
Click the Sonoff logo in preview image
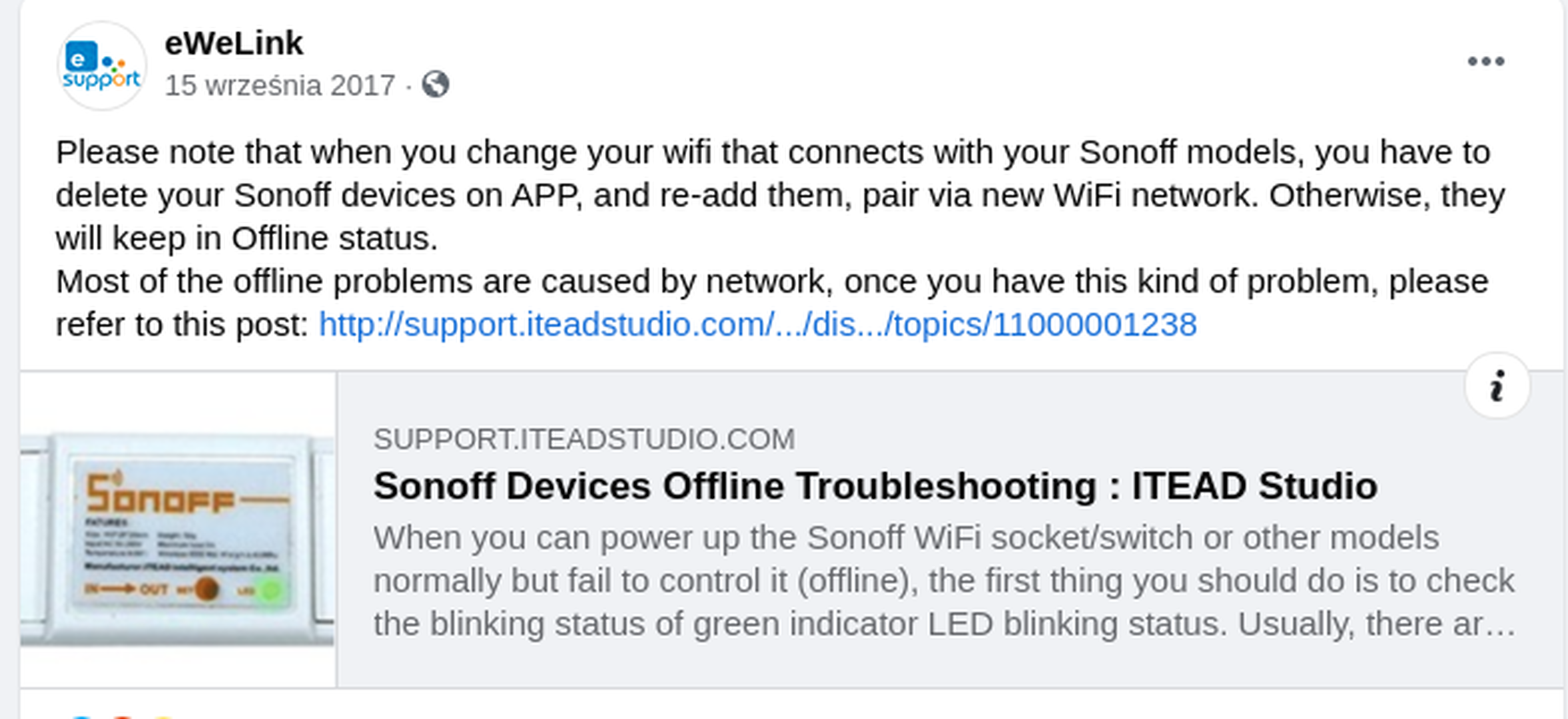187,494
